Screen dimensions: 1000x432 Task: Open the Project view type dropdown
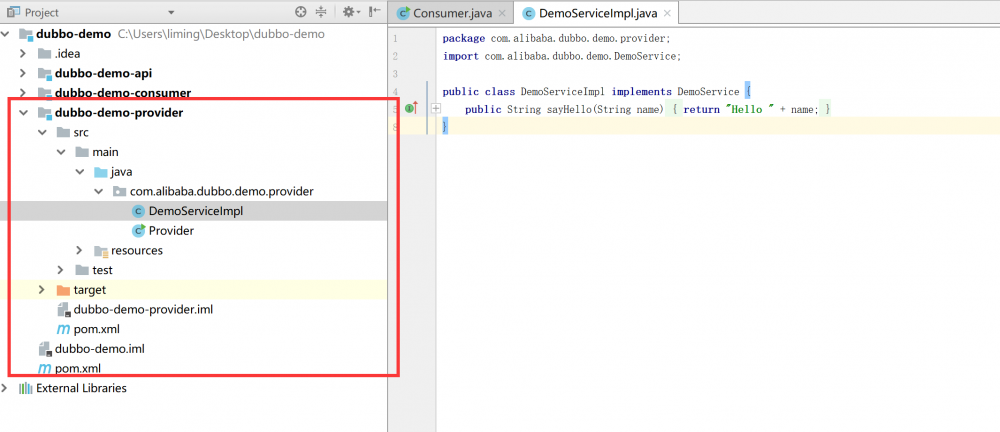(171, 12)
